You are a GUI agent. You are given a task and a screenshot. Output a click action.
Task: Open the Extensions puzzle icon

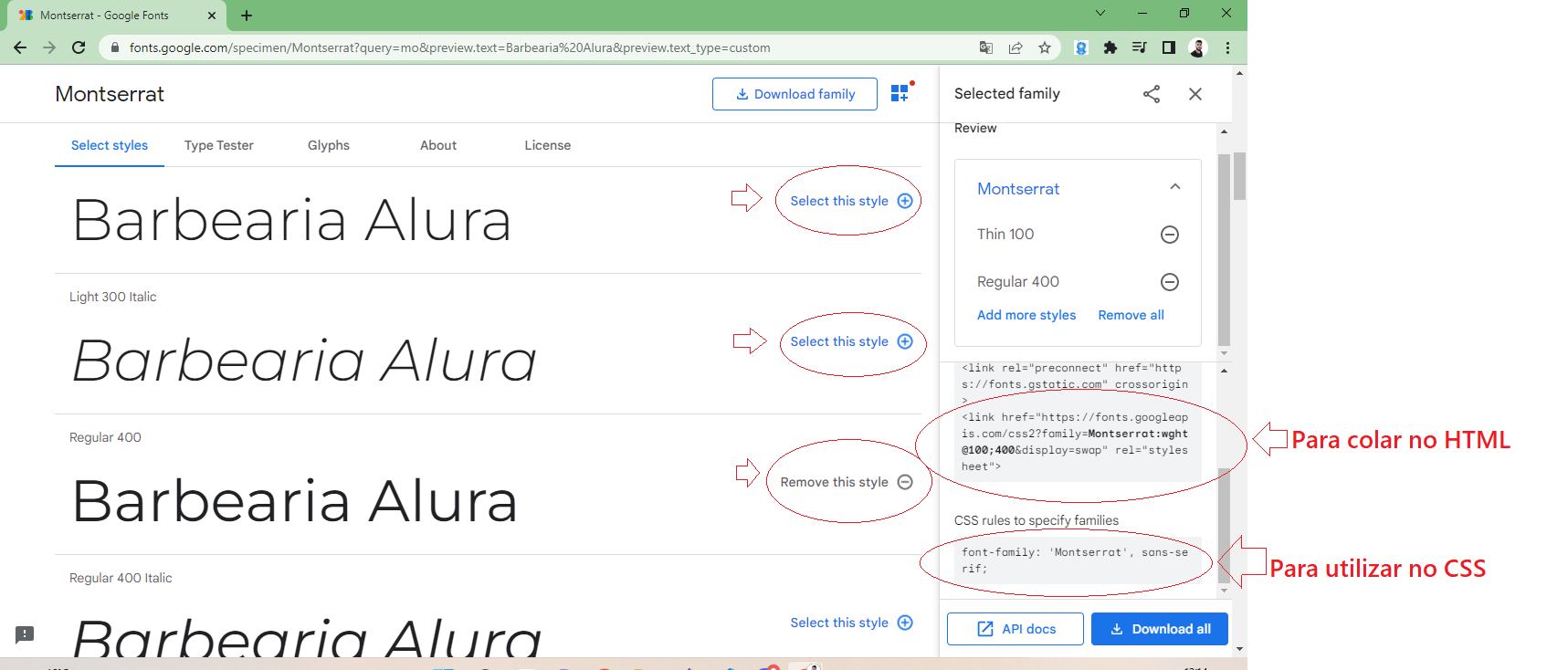[x=1110, y=47]
